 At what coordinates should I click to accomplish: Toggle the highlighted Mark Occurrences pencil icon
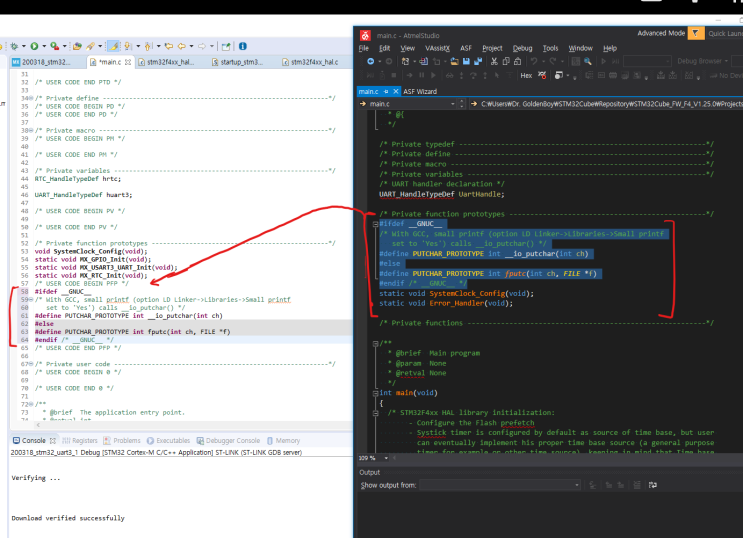coord(114,46)
